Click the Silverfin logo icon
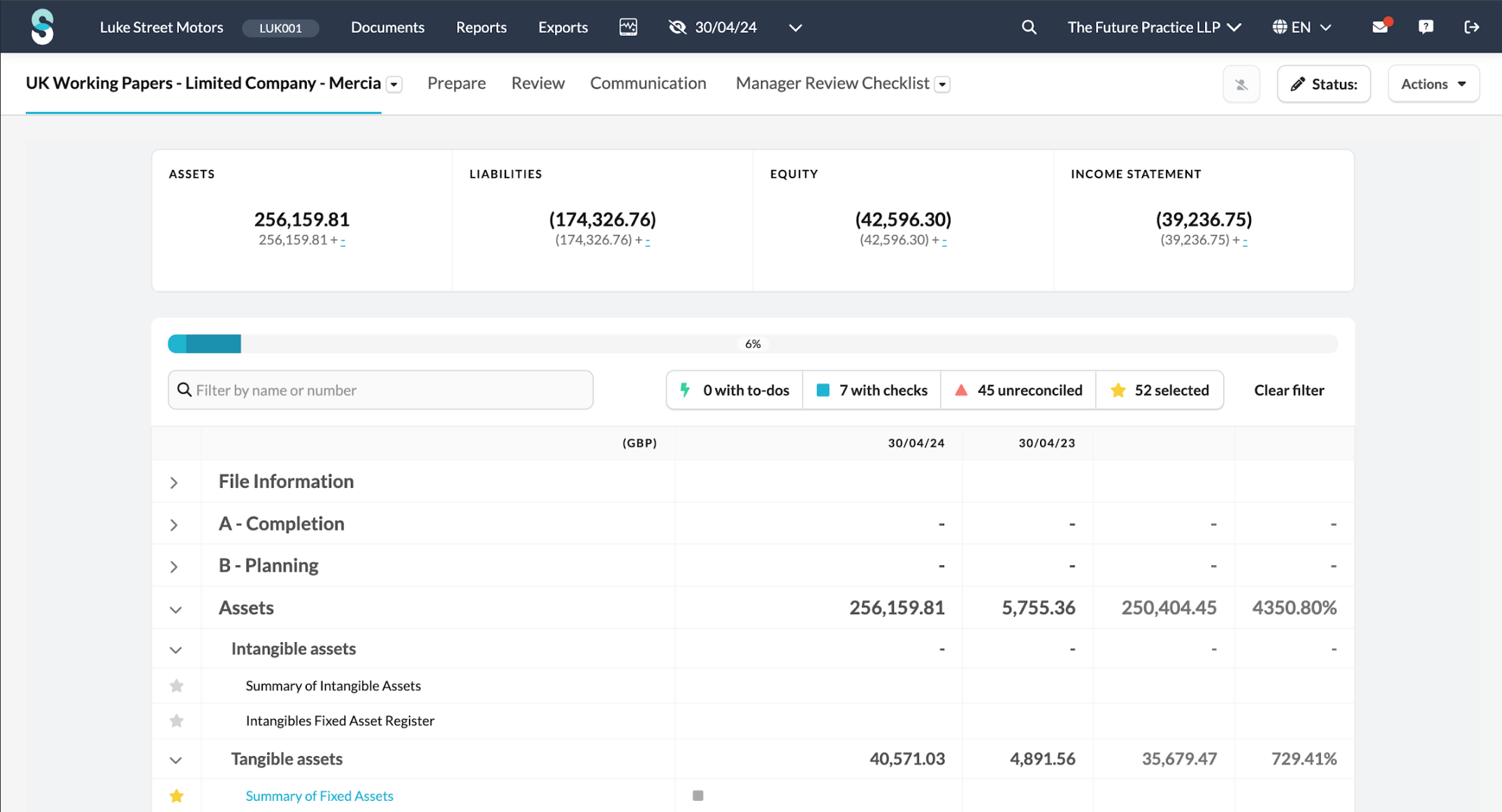The height and width of the screenshot is (812, 1502). point(42,27)
